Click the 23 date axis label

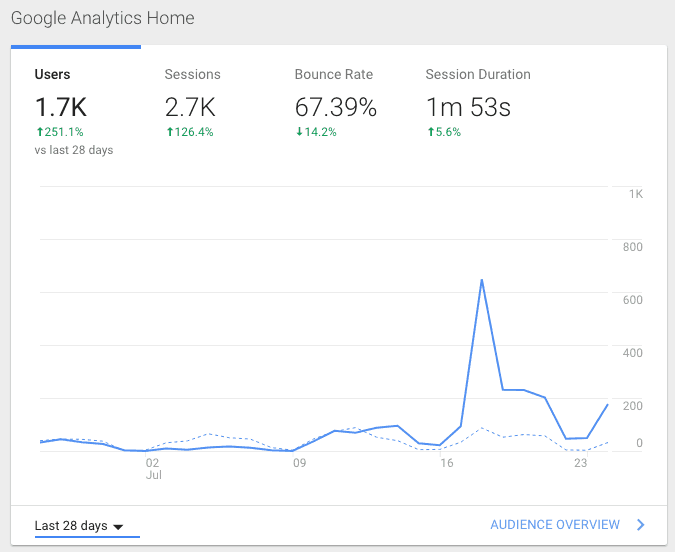pos(581,463)
